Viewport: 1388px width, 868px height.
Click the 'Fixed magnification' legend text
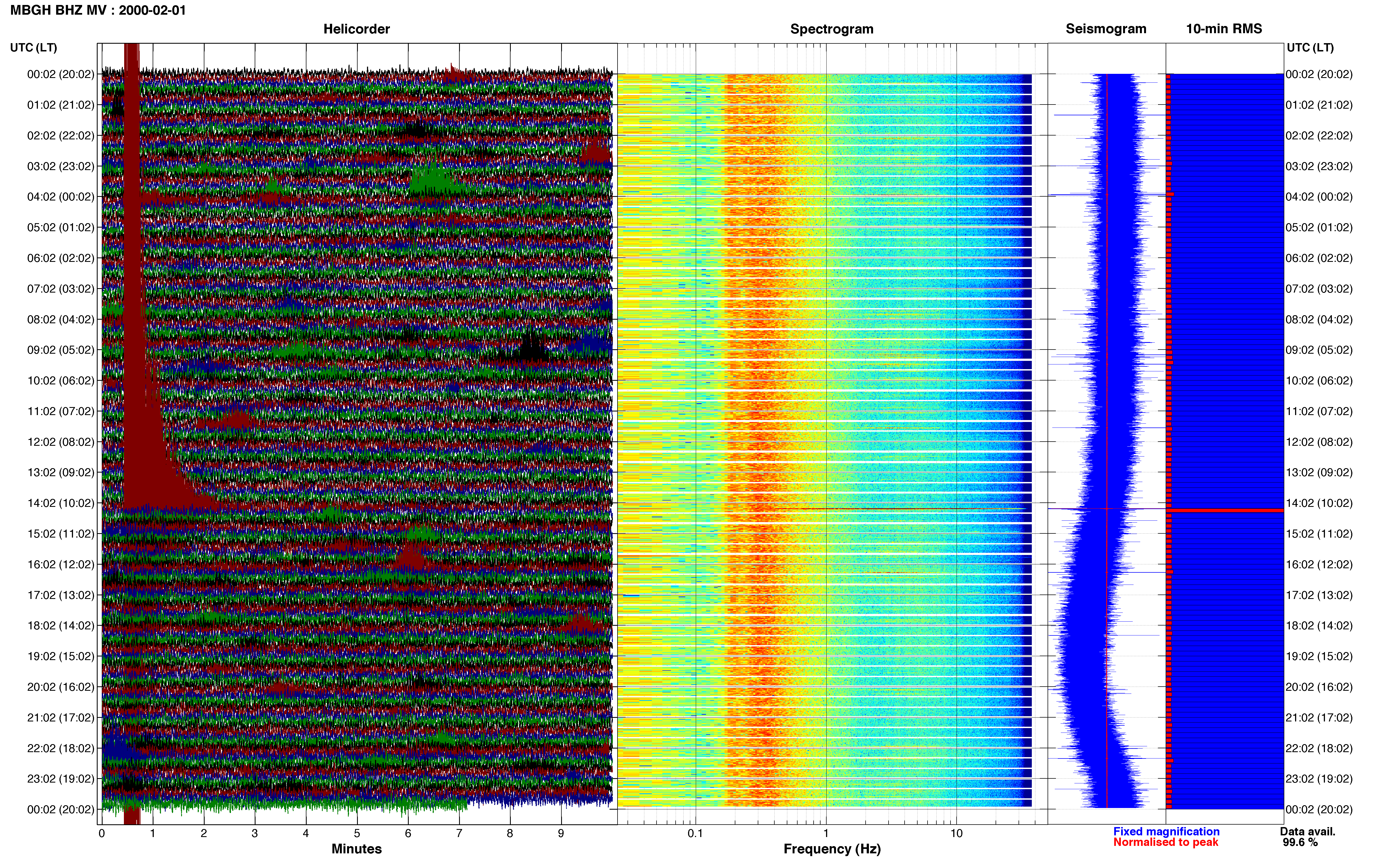click(x=1166, y=832)
